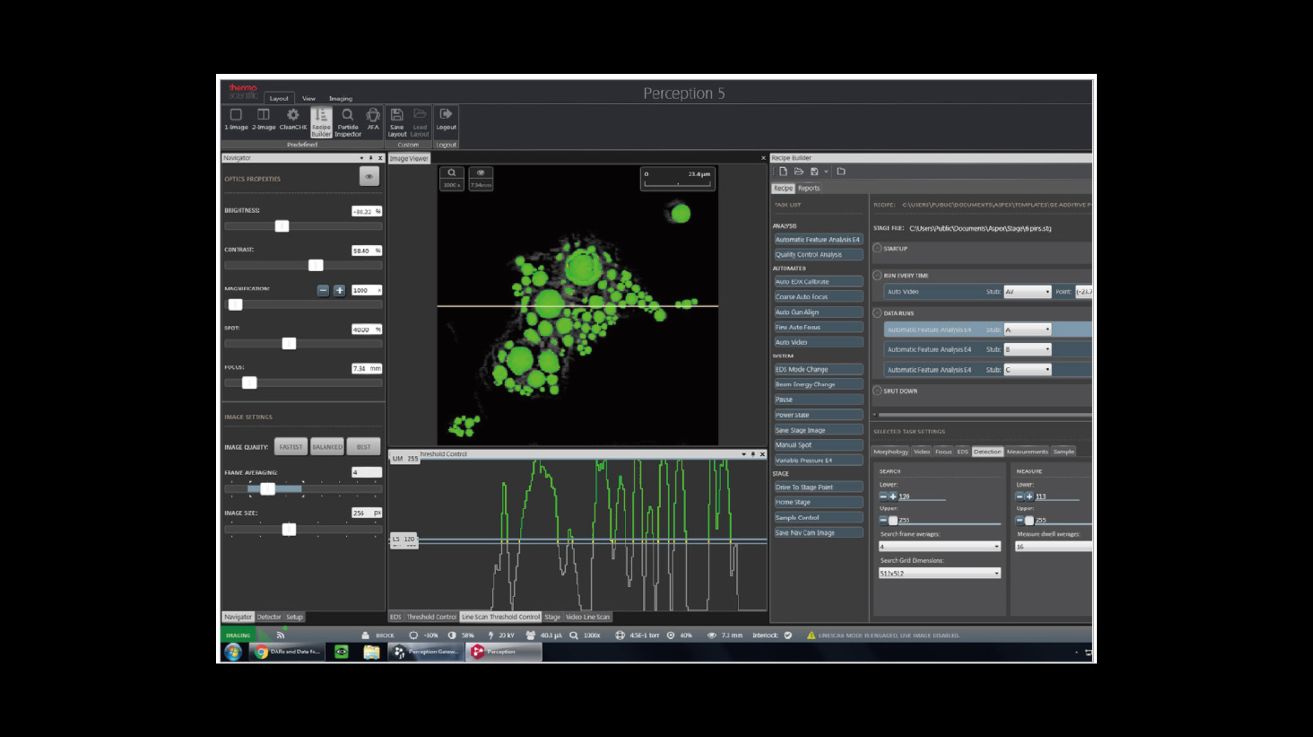Collapse the Run Every Time section
The width and height of the screenshot is (1313, 737).
877,275
